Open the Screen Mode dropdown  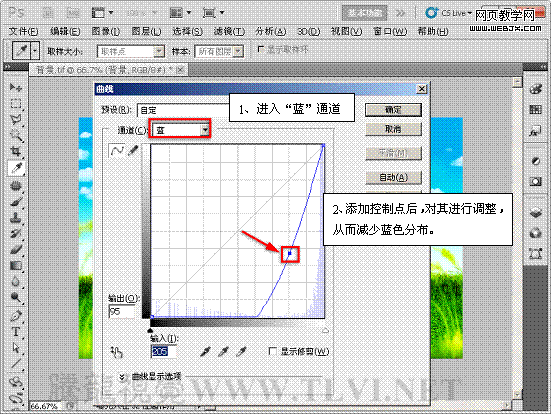[214, 13]
